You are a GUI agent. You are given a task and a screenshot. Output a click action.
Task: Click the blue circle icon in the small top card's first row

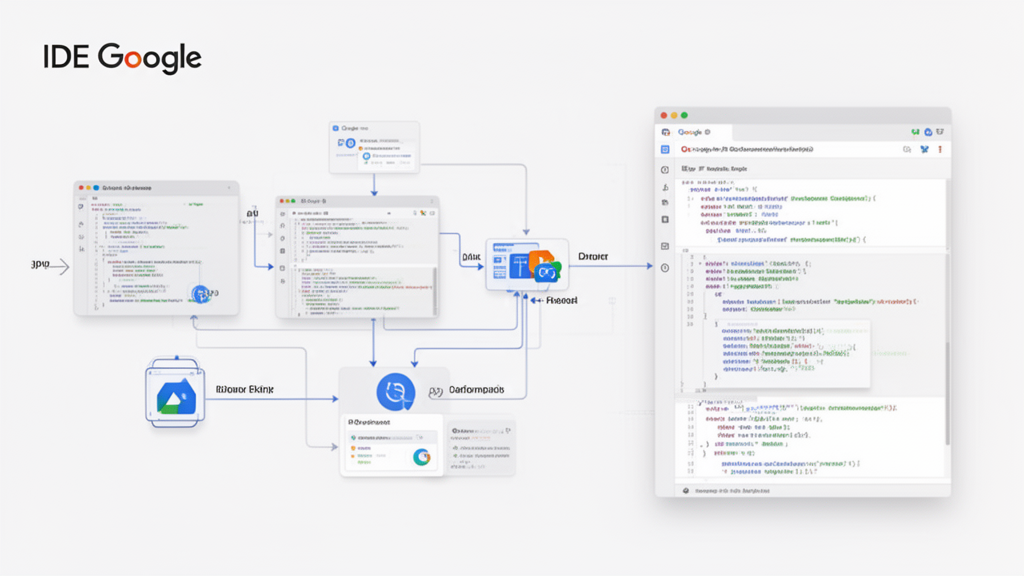coord(350,142)
